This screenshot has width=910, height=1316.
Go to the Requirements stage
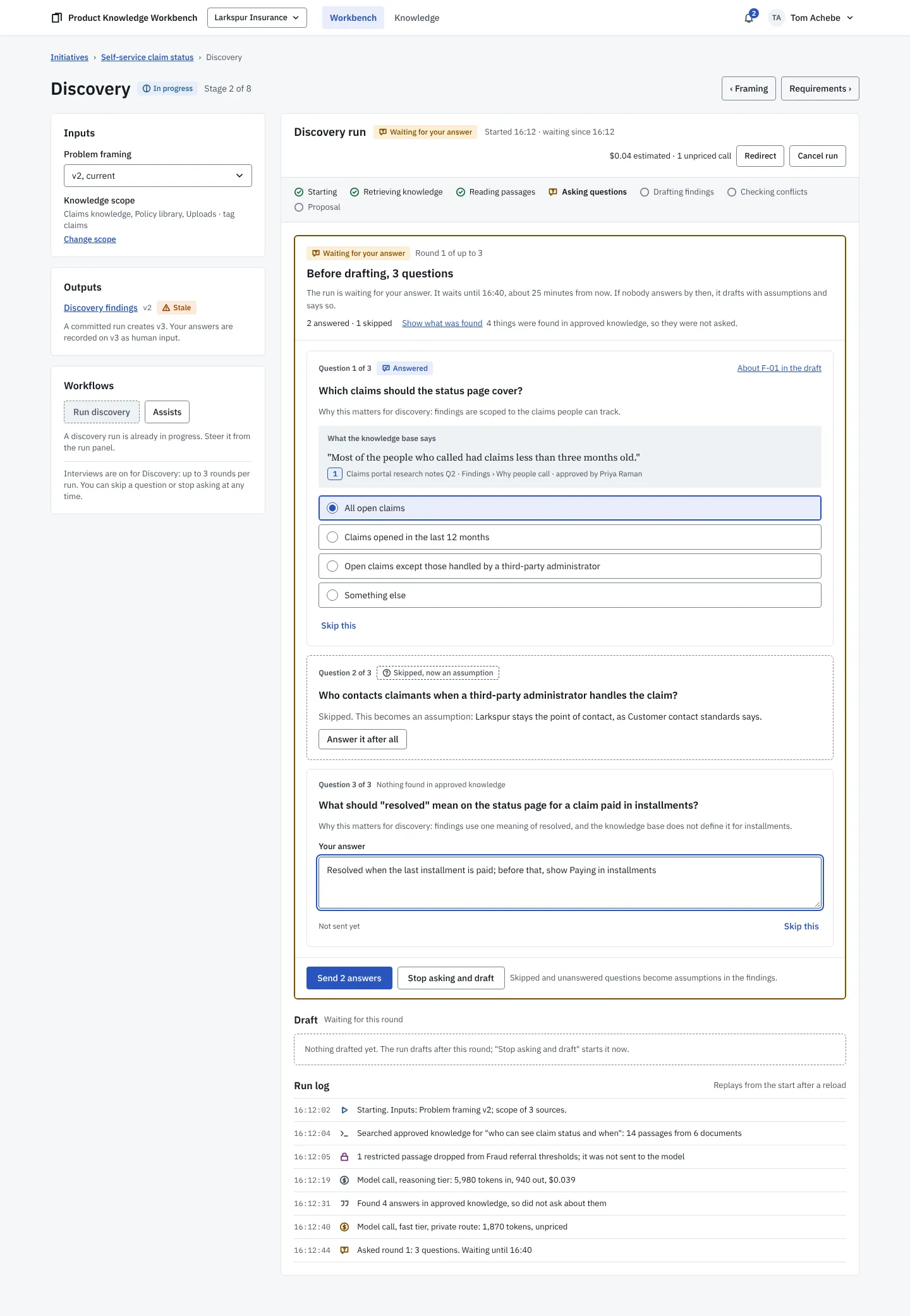[820, 88]
